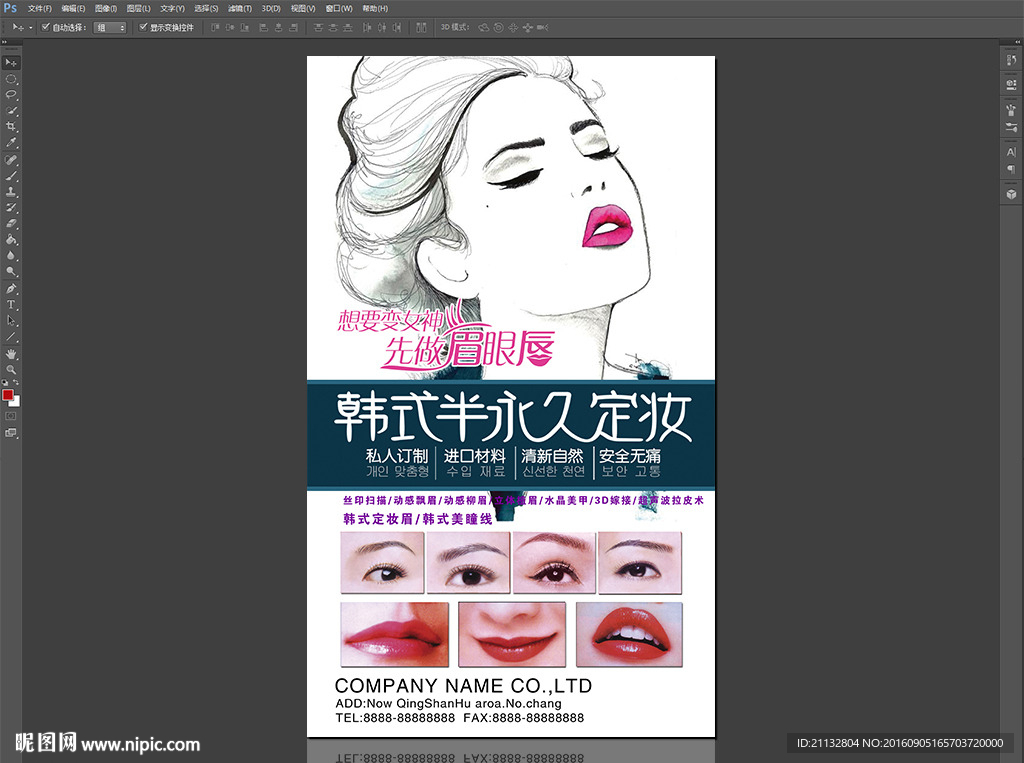Open the 3D(D) menu
The height and width of the screenshot is (763, 1024).
point(271,8)
